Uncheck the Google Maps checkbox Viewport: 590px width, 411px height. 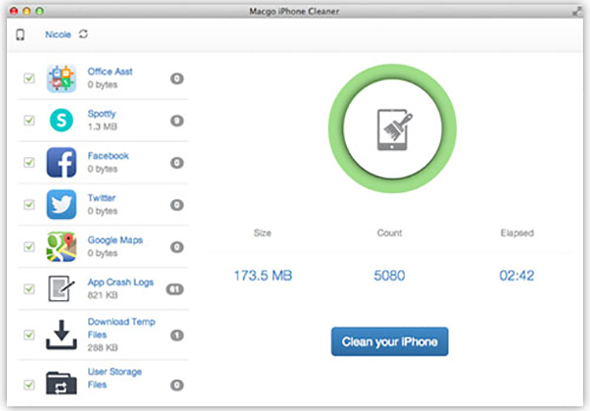(29, 247)
